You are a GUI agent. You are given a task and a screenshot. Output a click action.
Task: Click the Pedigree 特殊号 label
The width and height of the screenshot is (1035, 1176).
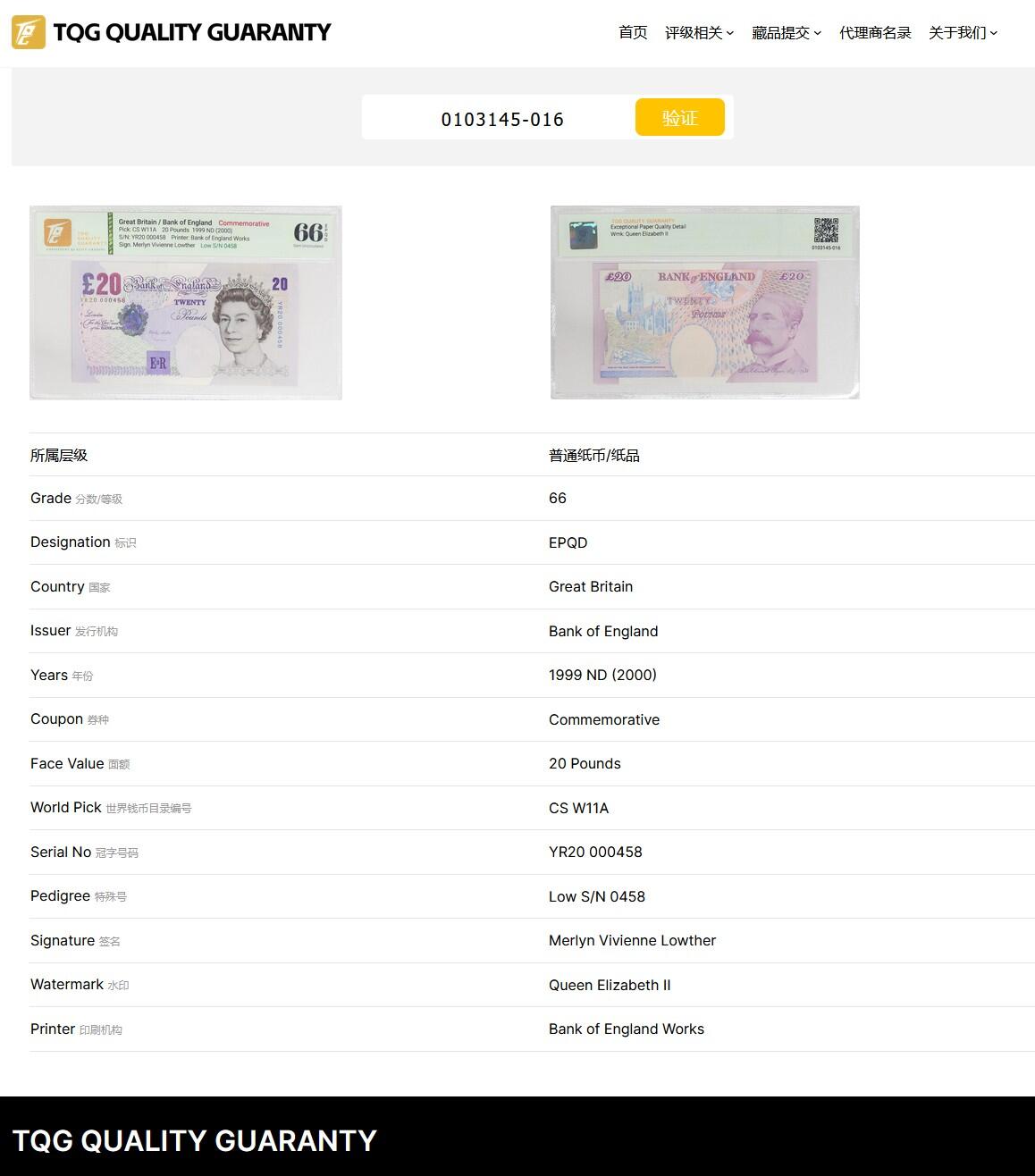coord(79,896)
